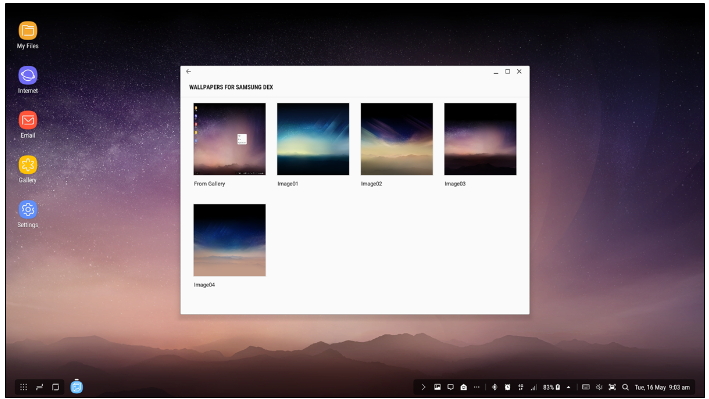709x399 pixels.
Task: Select the Image02 wallpaper thumbnail
Action: (397, 139)
